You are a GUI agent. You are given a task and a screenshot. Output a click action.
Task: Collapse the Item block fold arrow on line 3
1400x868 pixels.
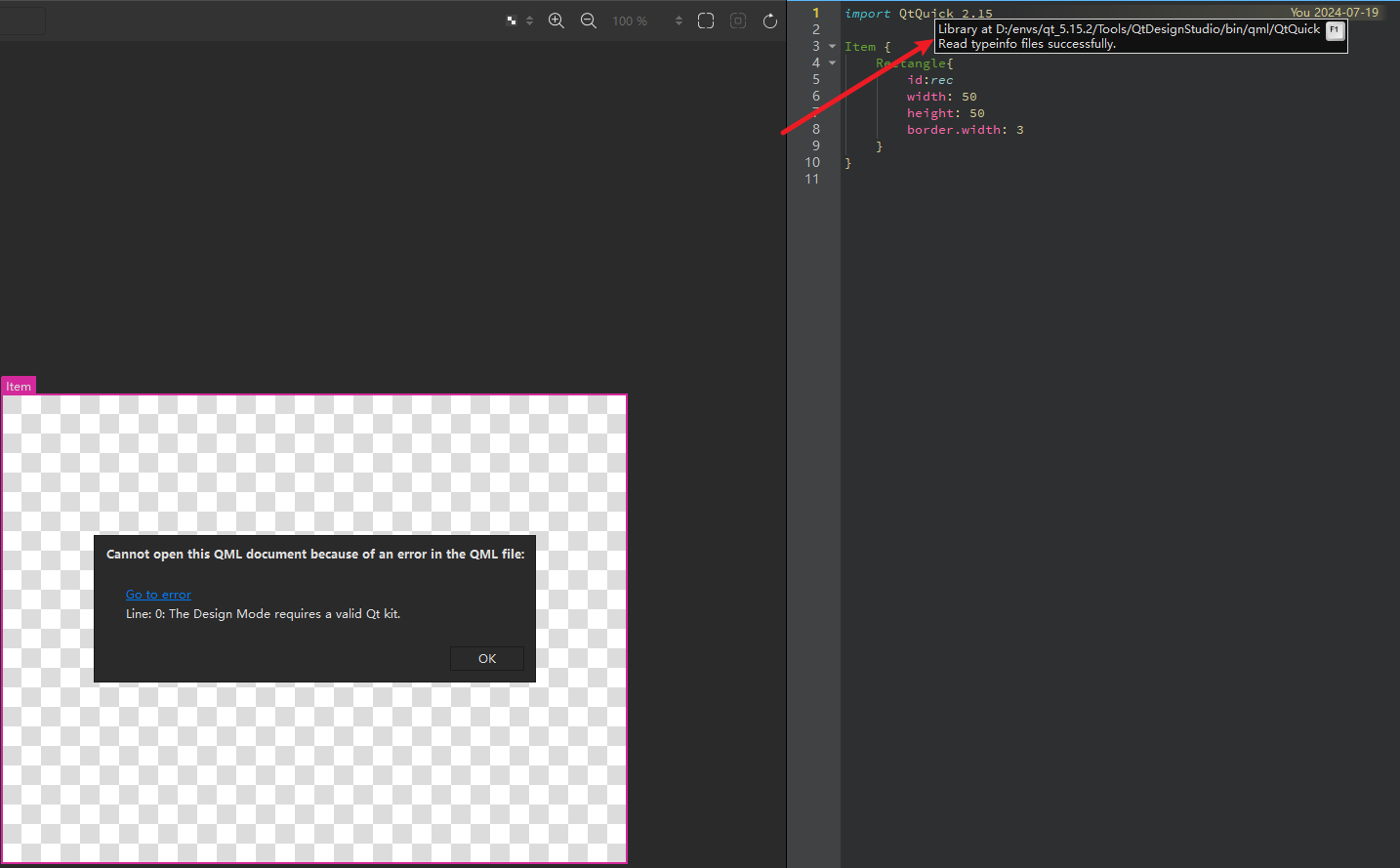(x=832, y=46)
